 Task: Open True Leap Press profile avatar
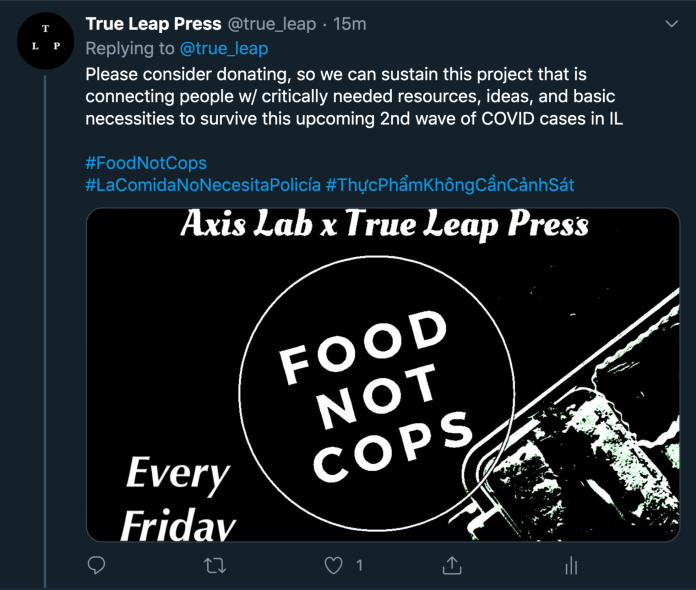(x=46, y=43)
